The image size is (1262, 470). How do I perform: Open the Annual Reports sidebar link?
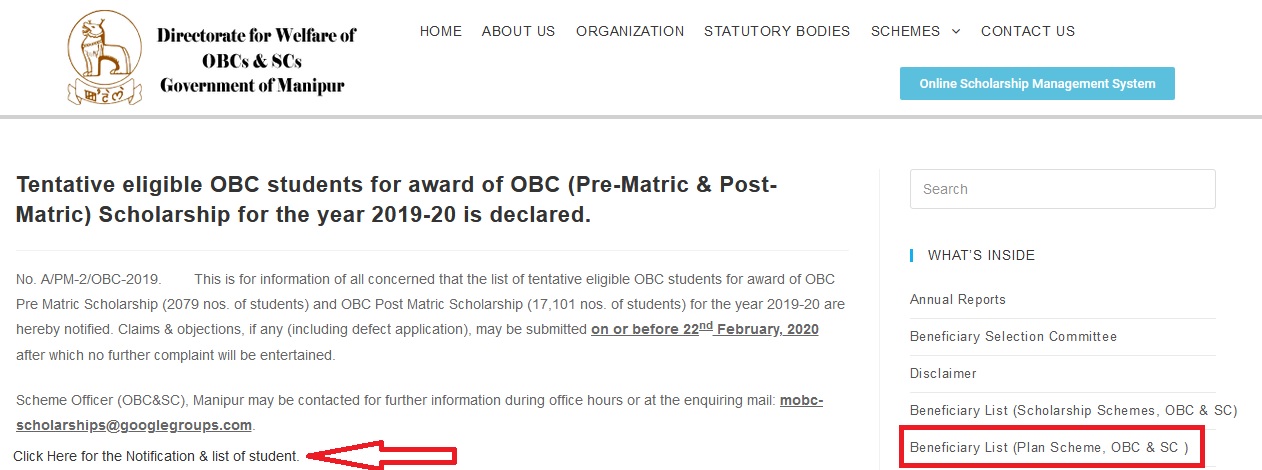(958, 299)
